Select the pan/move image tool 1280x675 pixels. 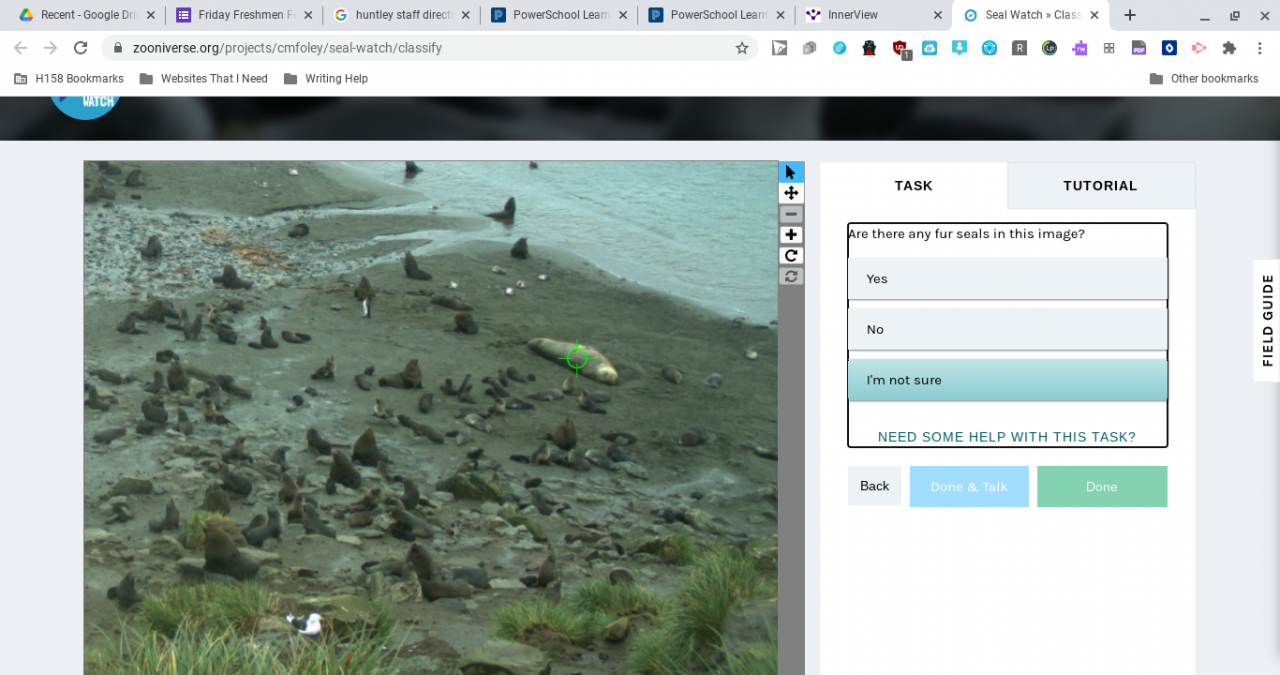(791, 193)
